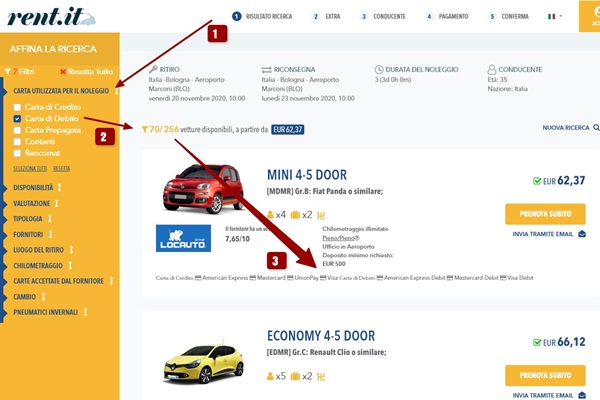Click the Visa Debit card icon

[x=503, y=278]
